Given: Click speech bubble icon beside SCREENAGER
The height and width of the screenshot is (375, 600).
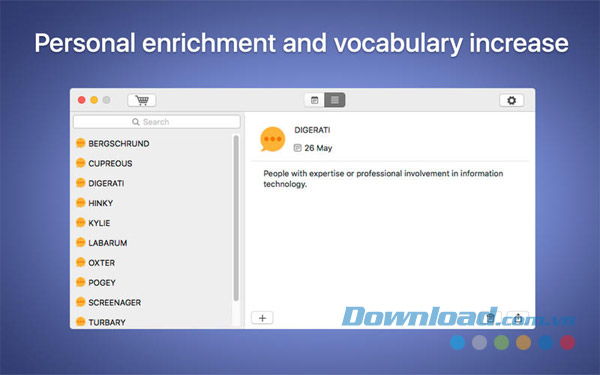Looking at the screenshot, I should [80, 302].
